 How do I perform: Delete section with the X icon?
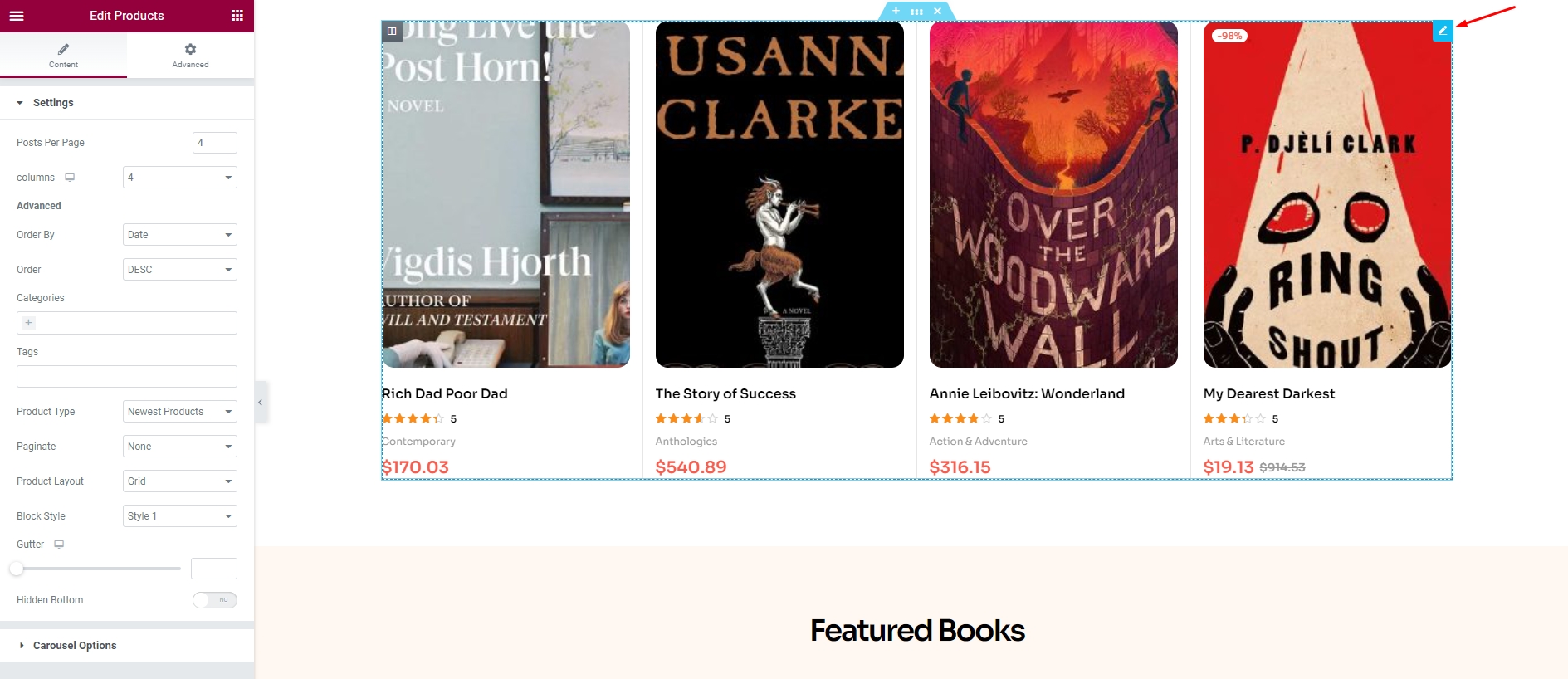[x=937, y=11]
